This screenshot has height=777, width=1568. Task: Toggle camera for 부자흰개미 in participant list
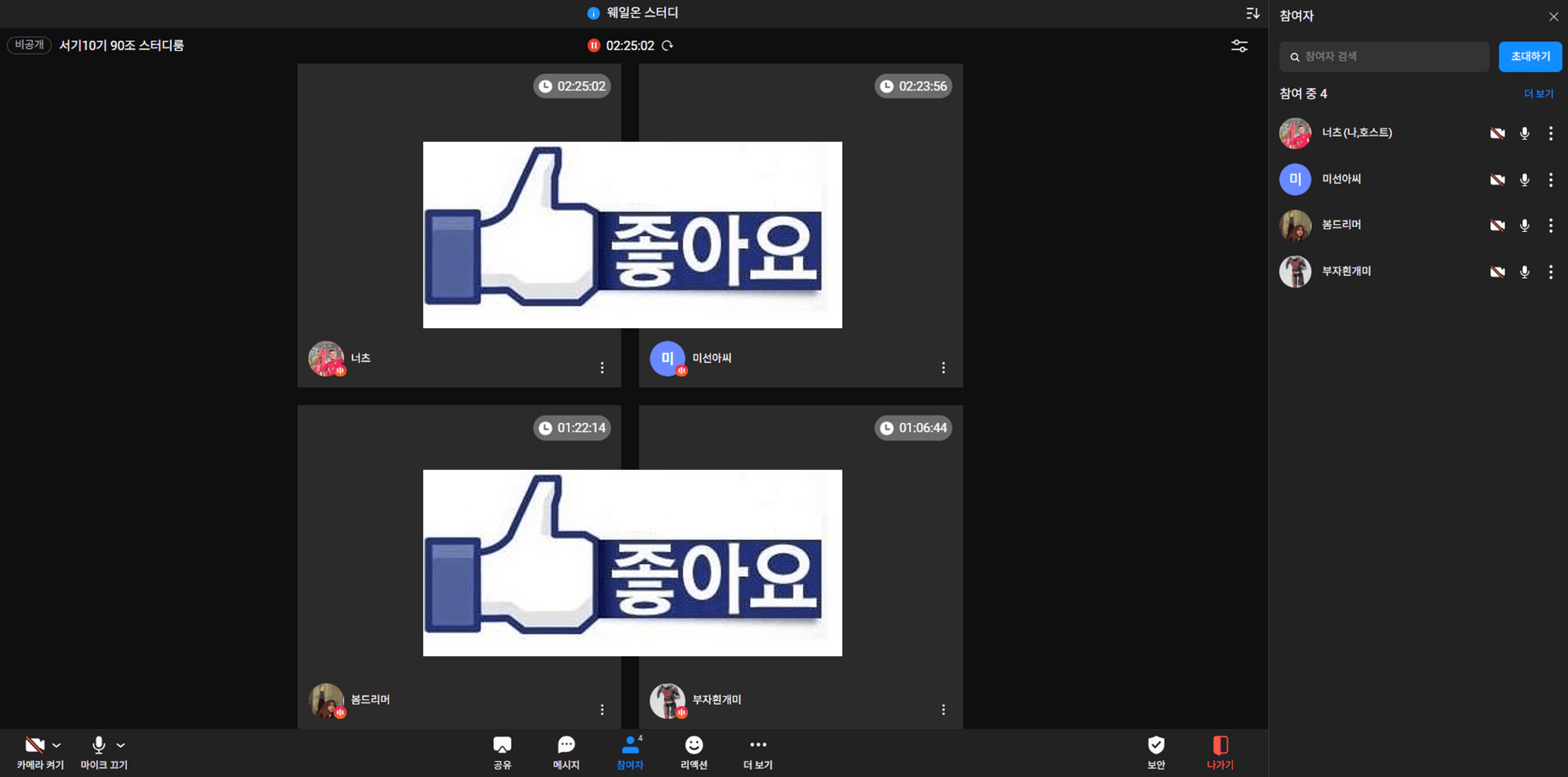coord(1497,272)
